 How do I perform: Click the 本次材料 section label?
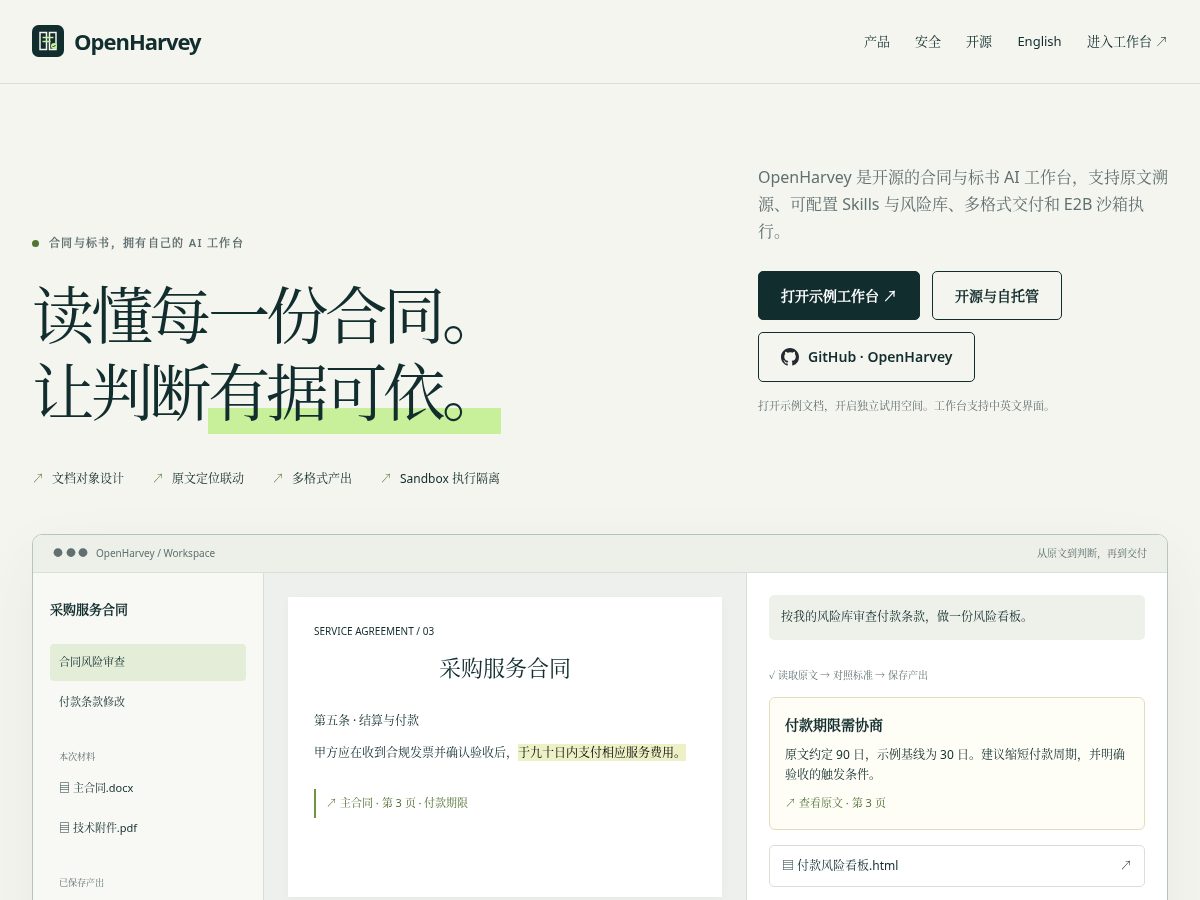coord(77,757)
